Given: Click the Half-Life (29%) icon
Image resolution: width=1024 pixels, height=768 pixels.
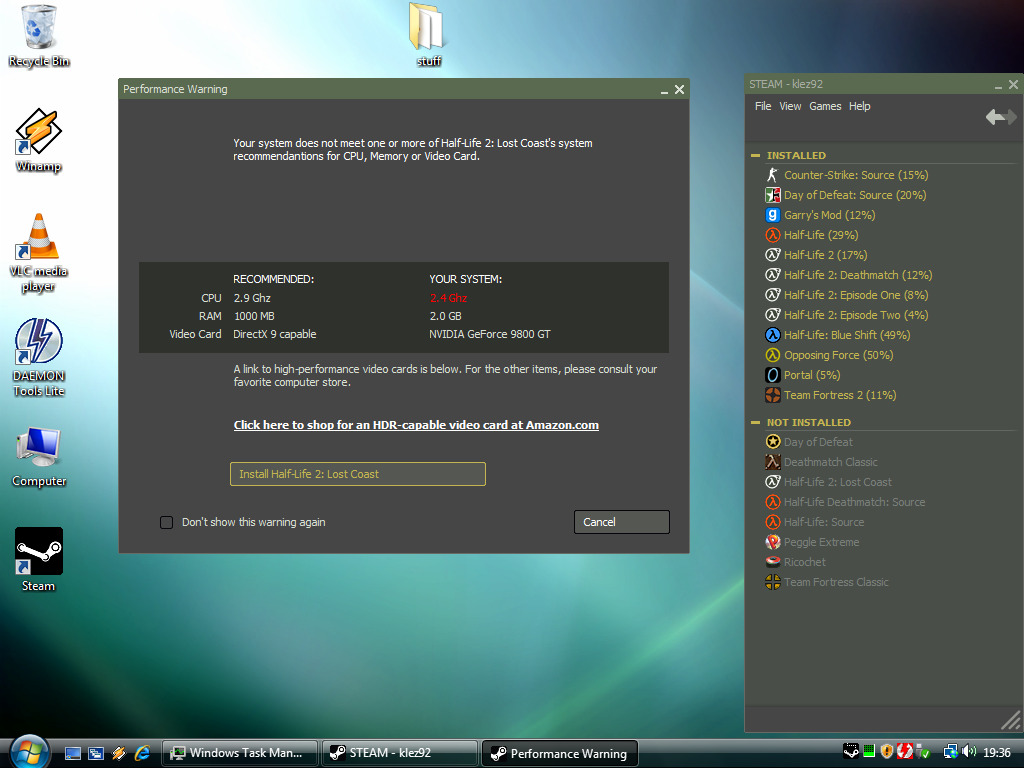Looking at the screenshot, I should point(773,235).
